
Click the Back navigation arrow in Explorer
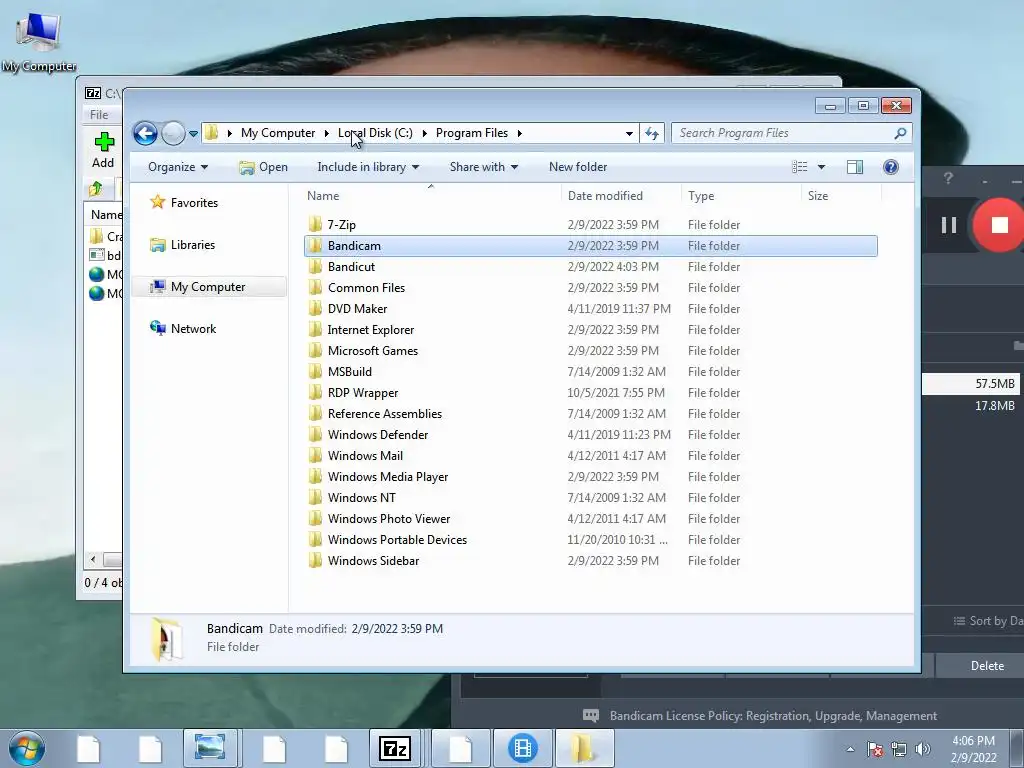(x=145, y=134)
